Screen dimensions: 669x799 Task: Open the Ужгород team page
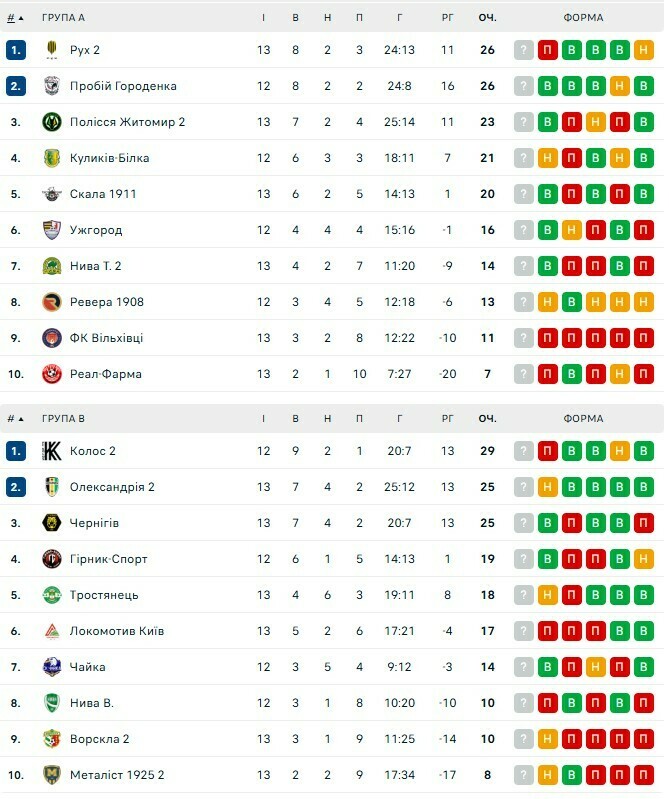click(96, 230)
